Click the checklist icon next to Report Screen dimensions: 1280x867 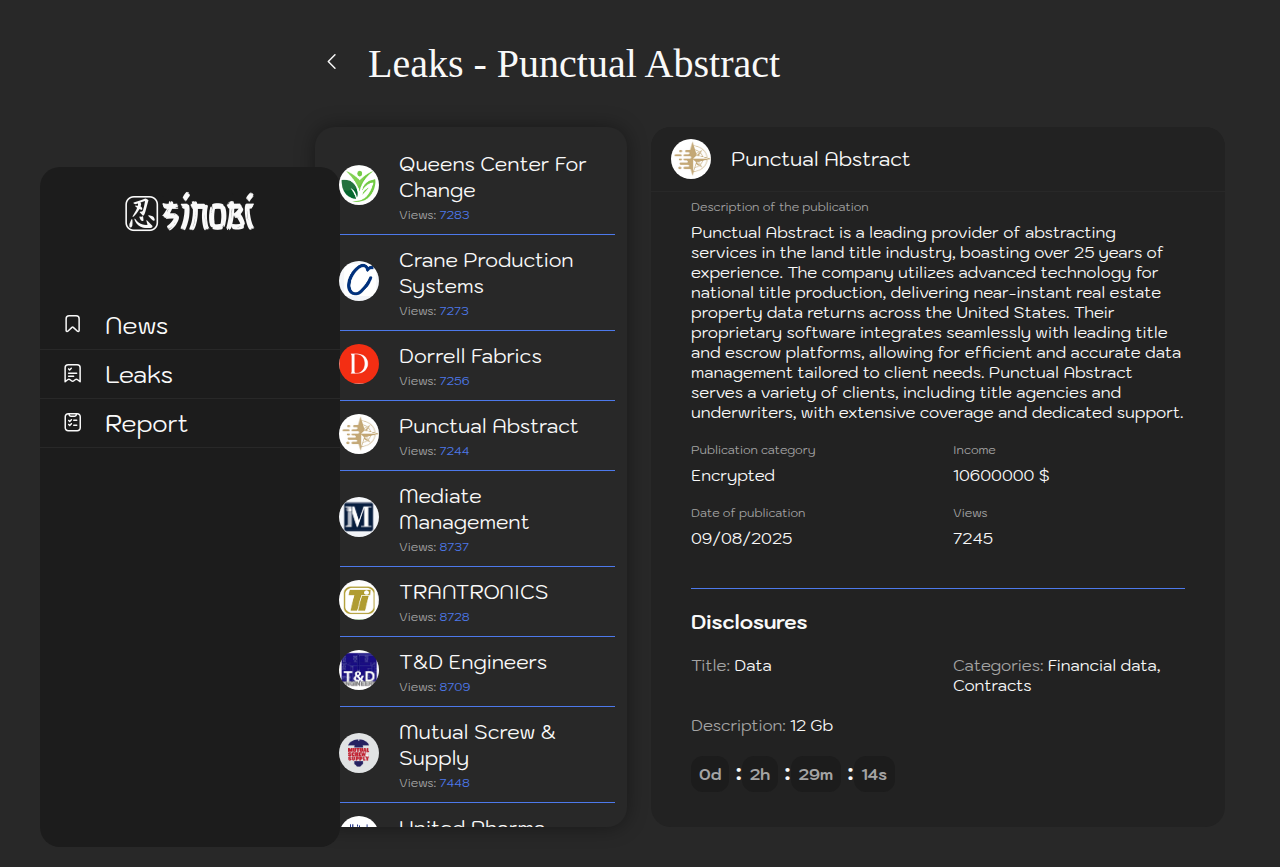pyautogui.click(x=73, y=423)
